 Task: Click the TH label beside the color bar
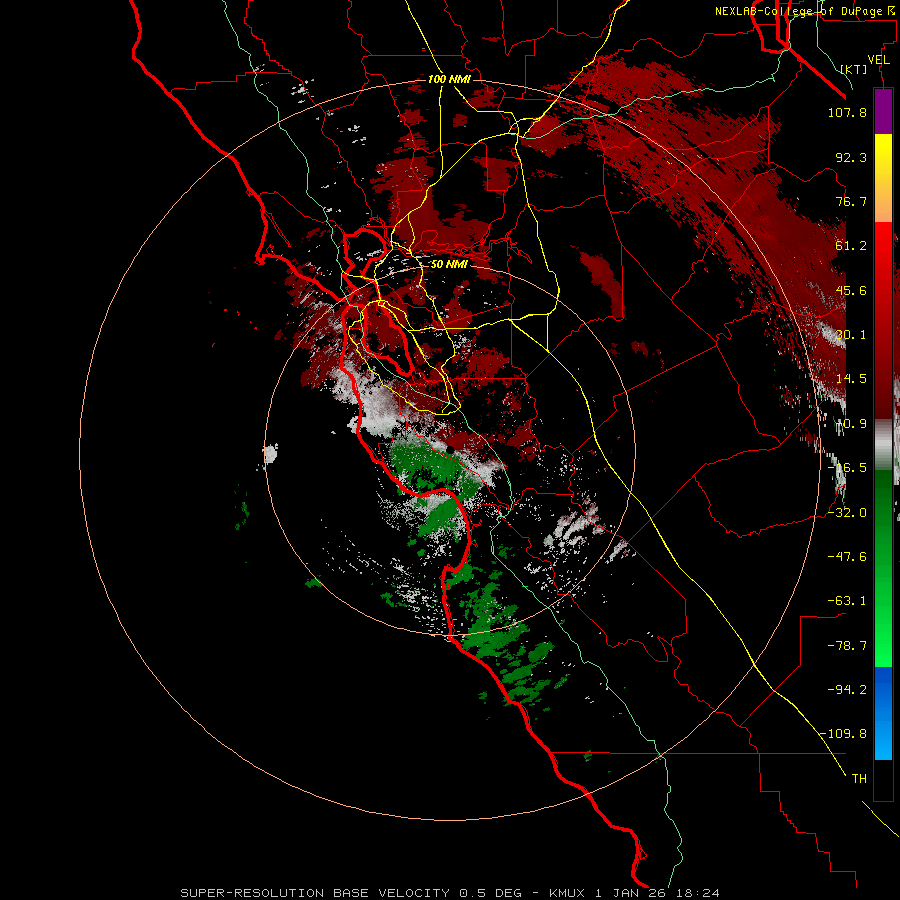click(859, 779)
